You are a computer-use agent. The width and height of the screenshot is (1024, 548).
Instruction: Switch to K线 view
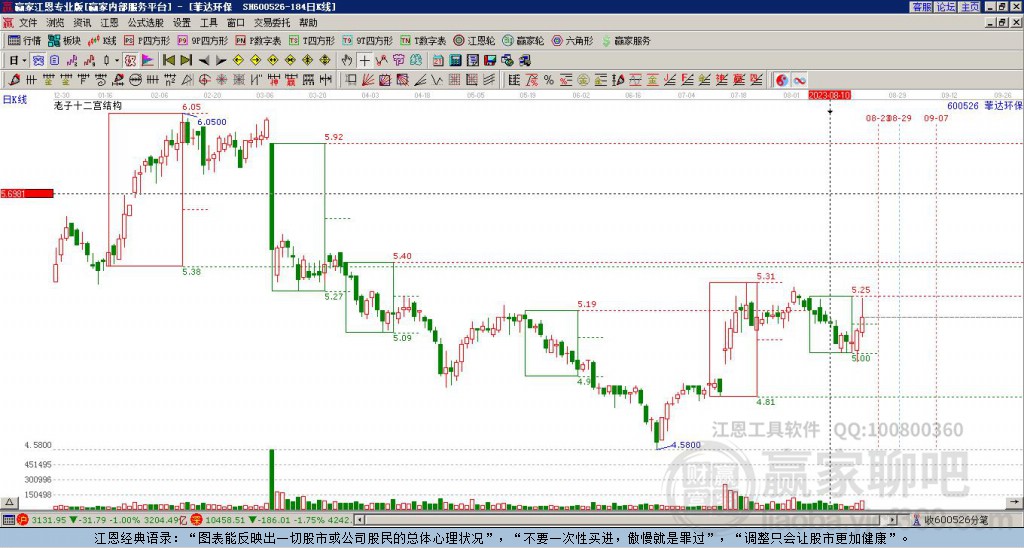102,40
